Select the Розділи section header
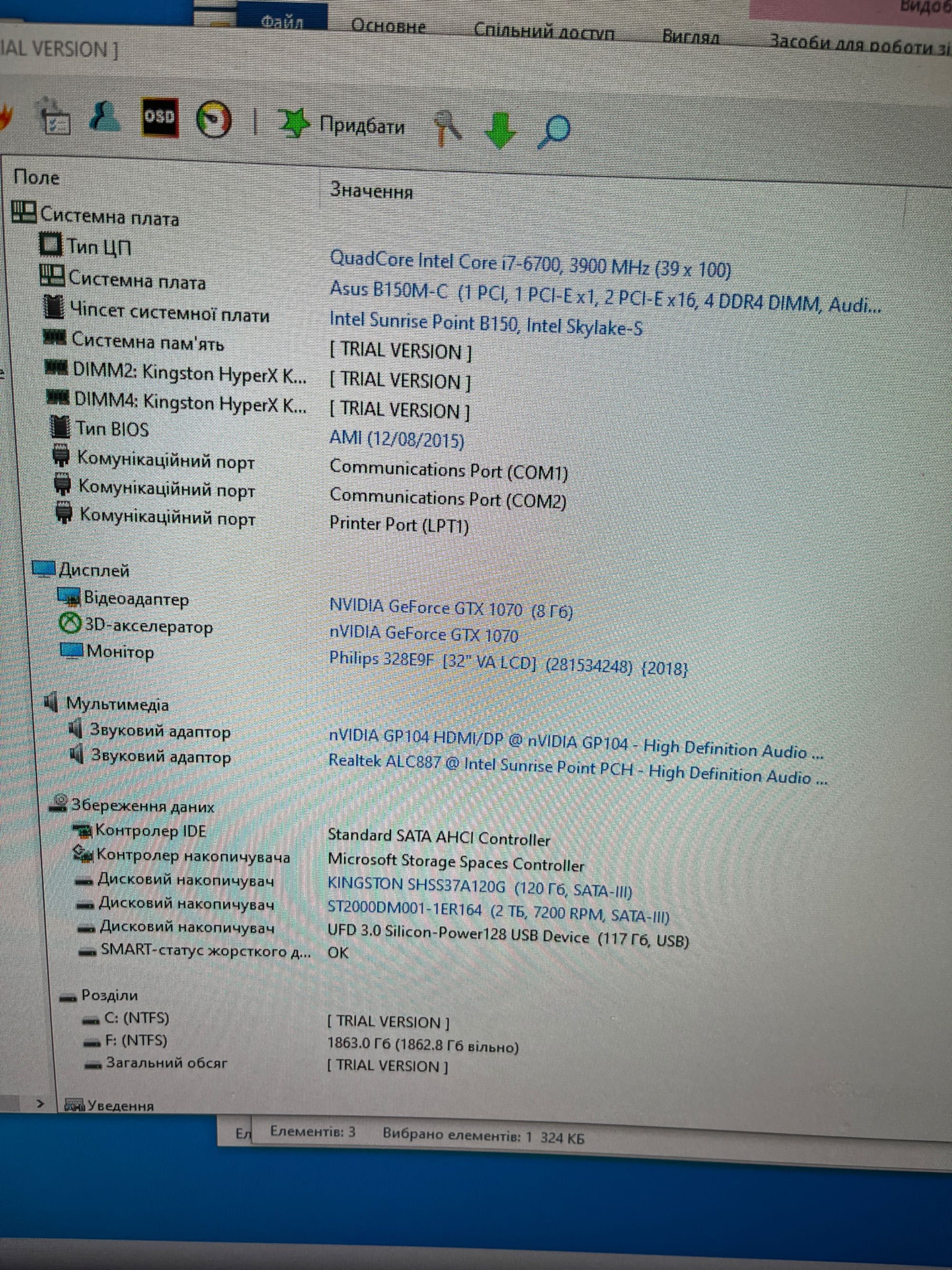952x1270 pixels. pos(99,996)
